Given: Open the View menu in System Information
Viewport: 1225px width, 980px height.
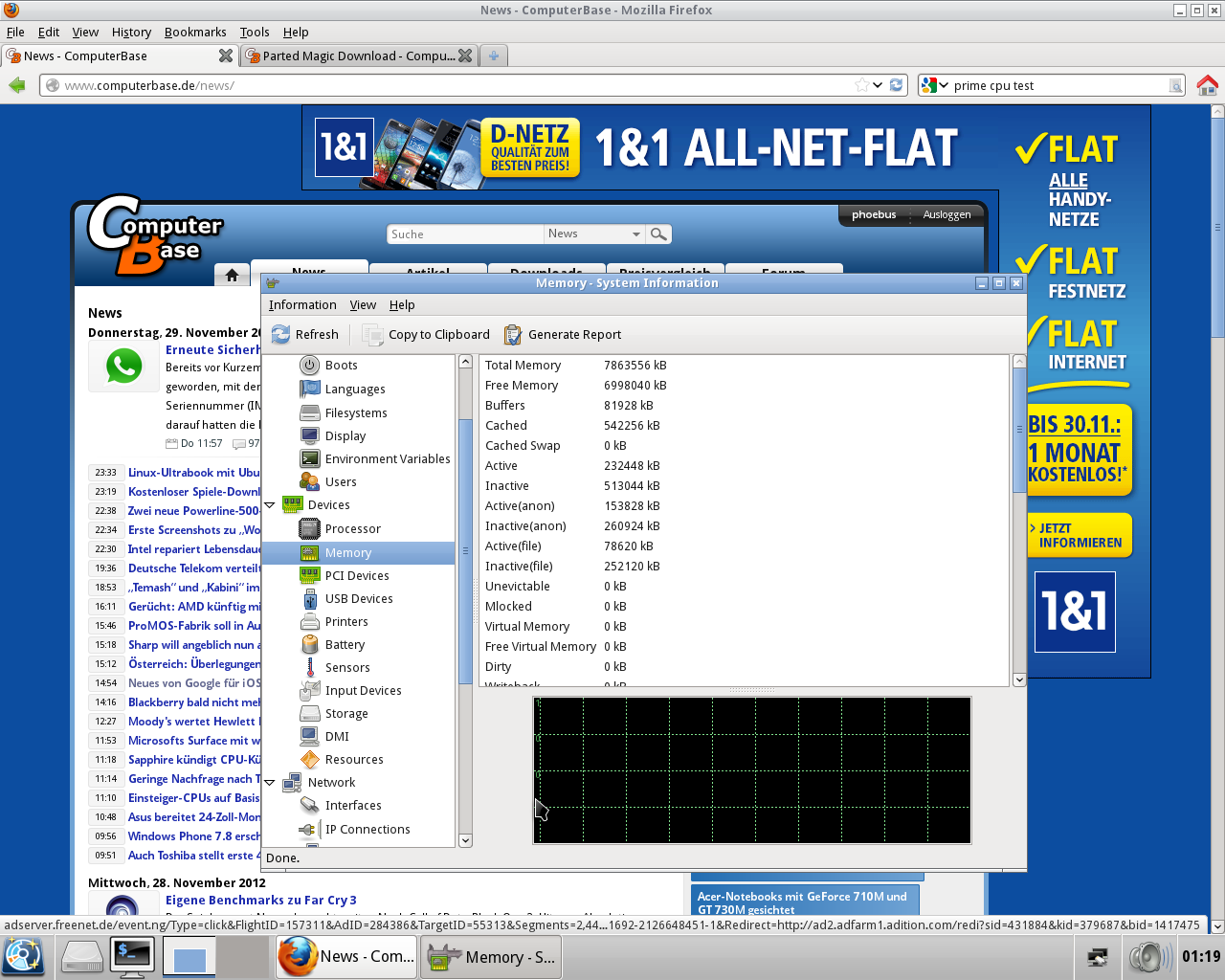Looking at the screenshot, I should pos(363,304).
